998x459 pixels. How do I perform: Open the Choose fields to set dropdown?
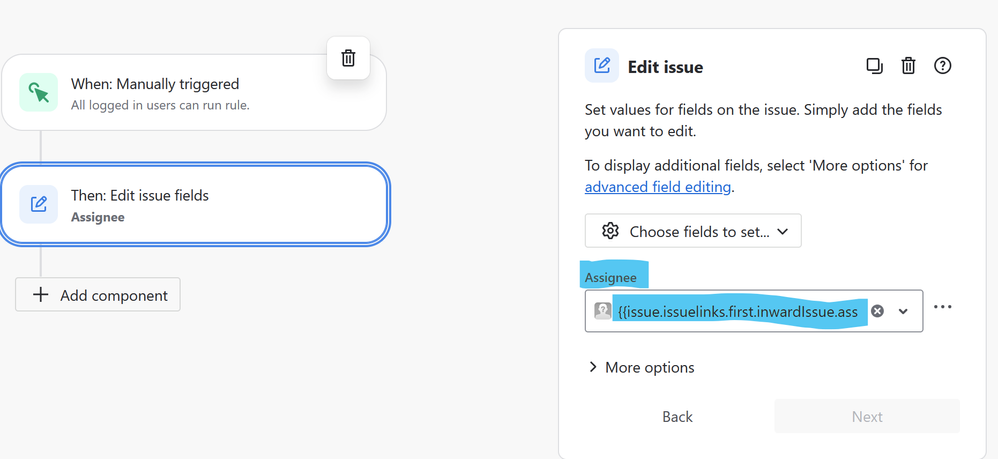[693, 231]
